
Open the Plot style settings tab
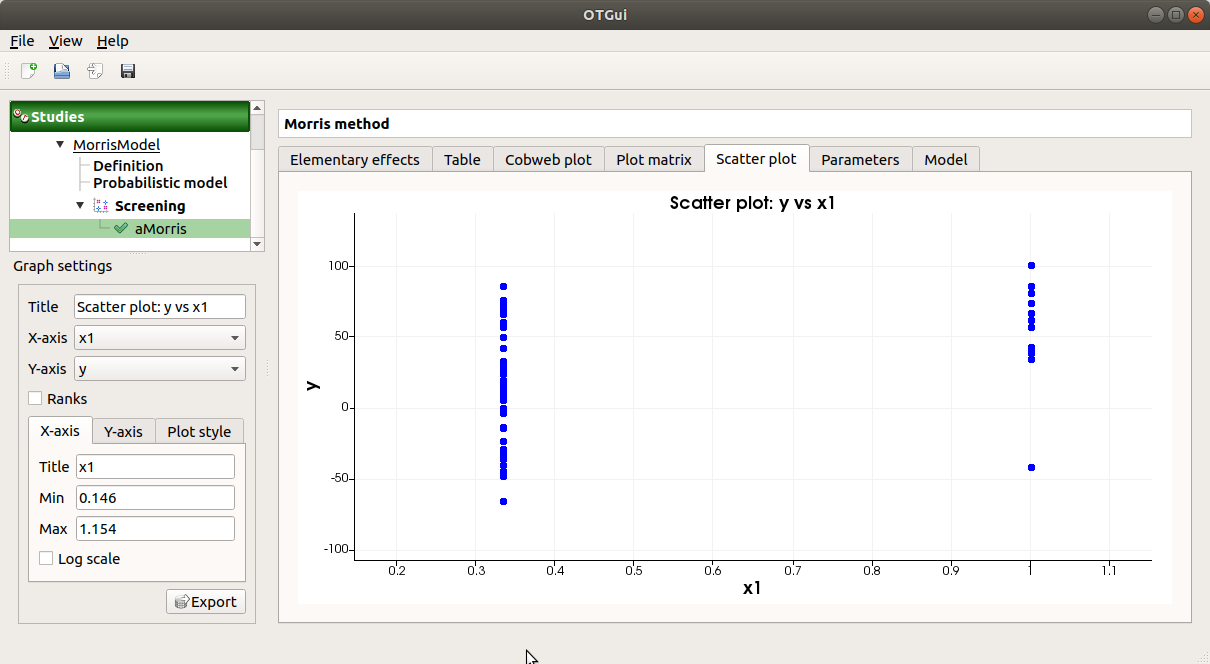(199, 432)
